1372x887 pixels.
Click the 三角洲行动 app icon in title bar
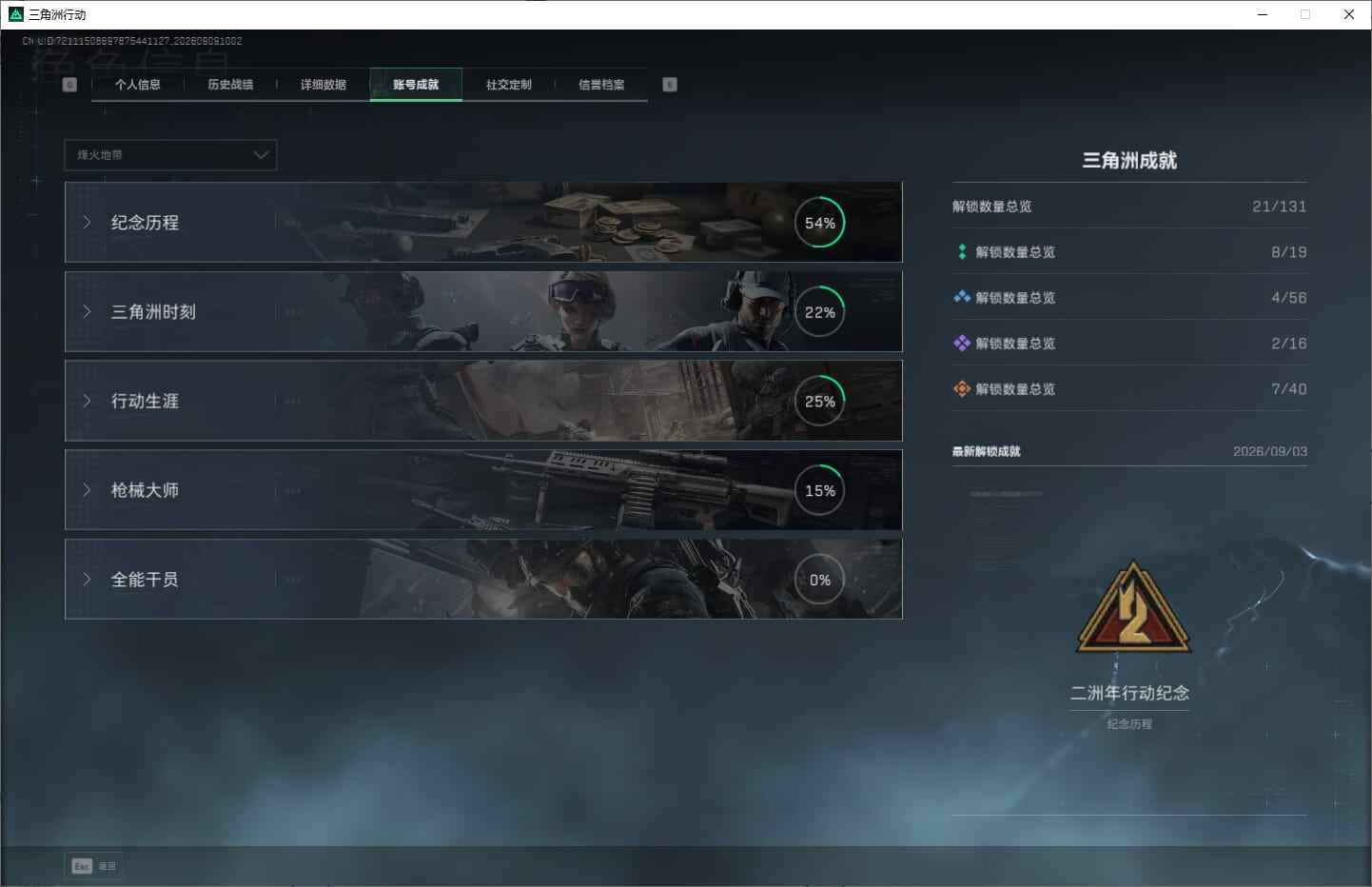click(16, 14)
